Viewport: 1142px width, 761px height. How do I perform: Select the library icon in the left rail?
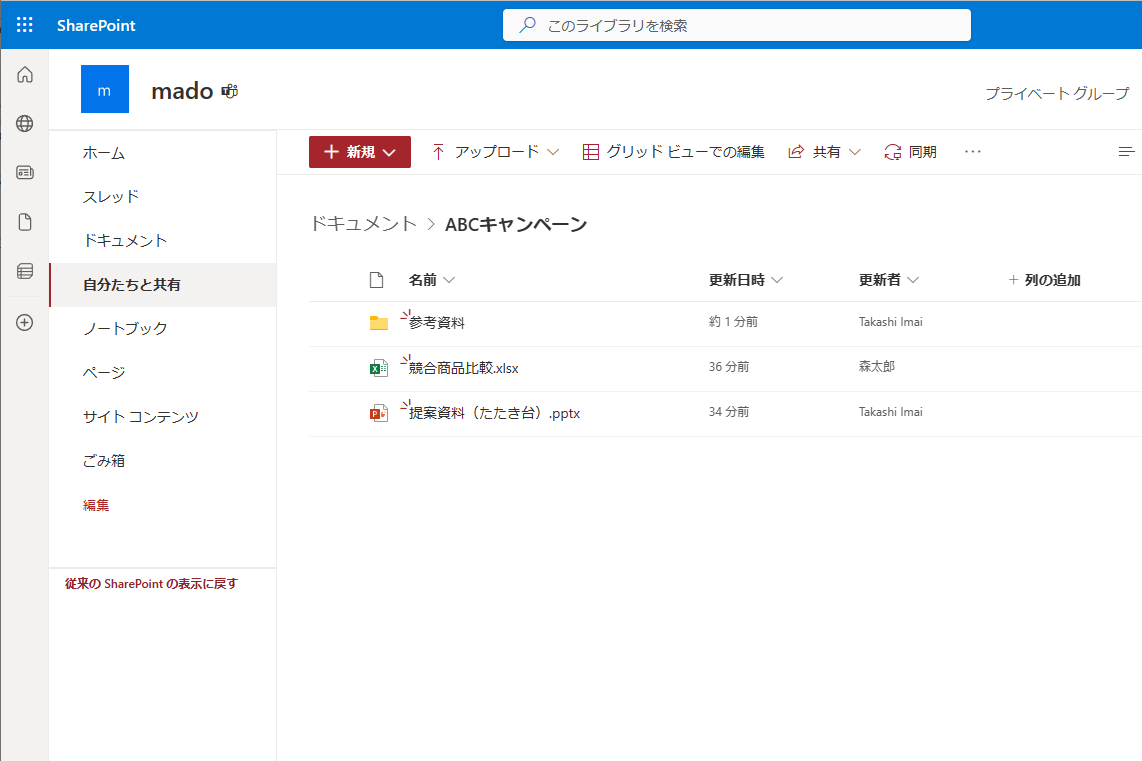(24, 271)
